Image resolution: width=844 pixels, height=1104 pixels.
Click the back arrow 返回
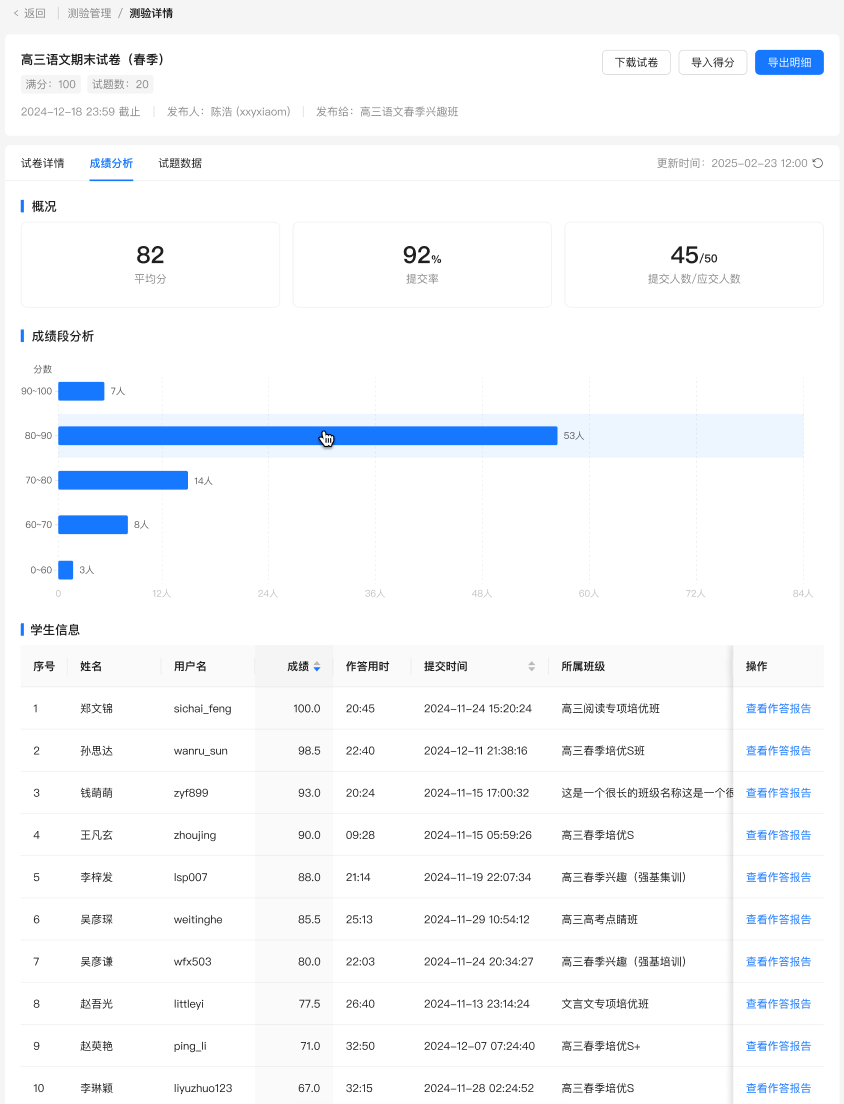[30, 13]
